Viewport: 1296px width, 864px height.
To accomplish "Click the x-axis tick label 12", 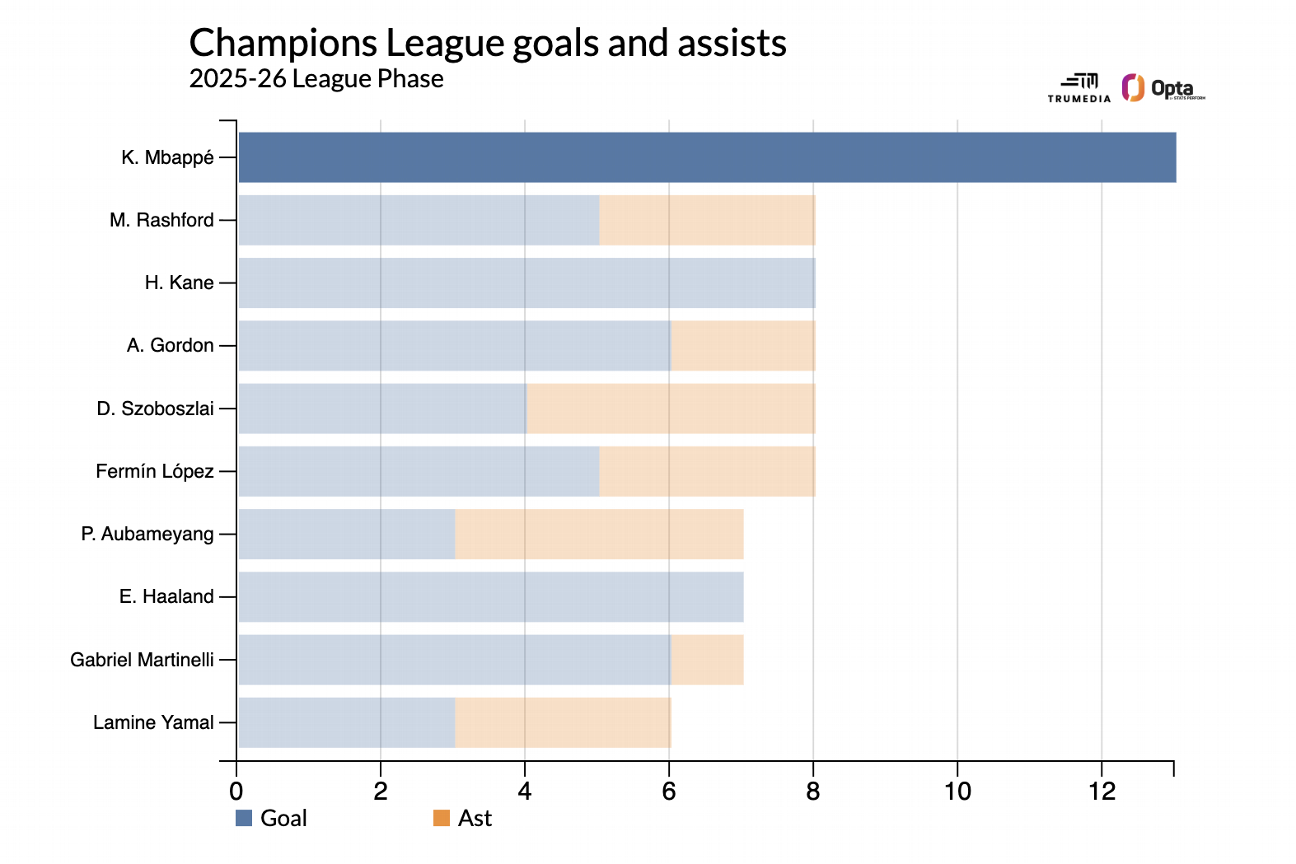I will pyautogui.click(x=1101, y=789).
